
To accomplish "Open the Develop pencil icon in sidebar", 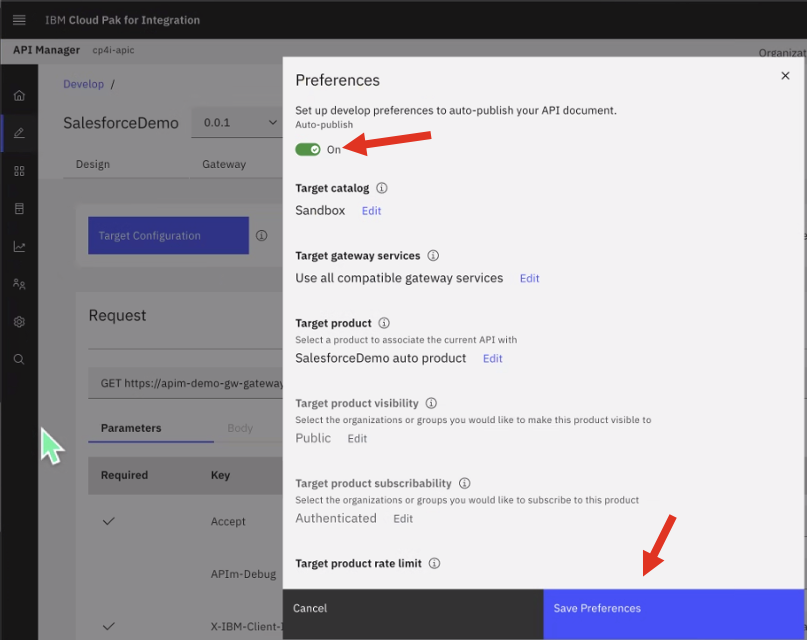I will pyautogui.click(x=19, y=133).
